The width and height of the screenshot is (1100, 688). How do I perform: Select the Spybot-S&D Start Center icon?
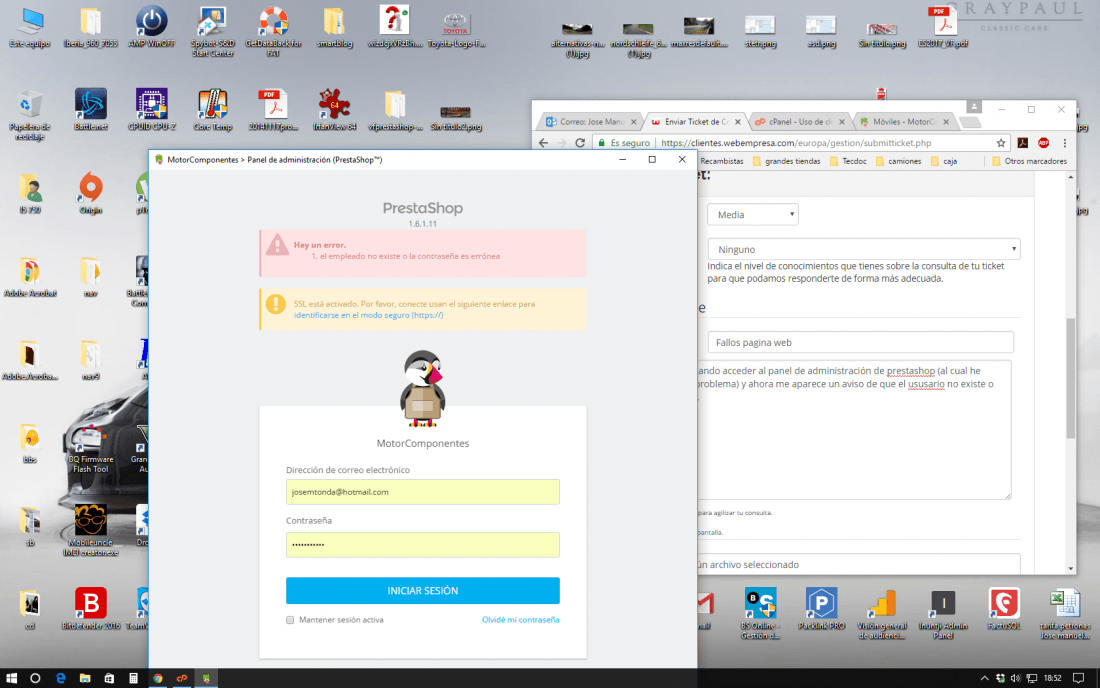[x=213, y=32]
